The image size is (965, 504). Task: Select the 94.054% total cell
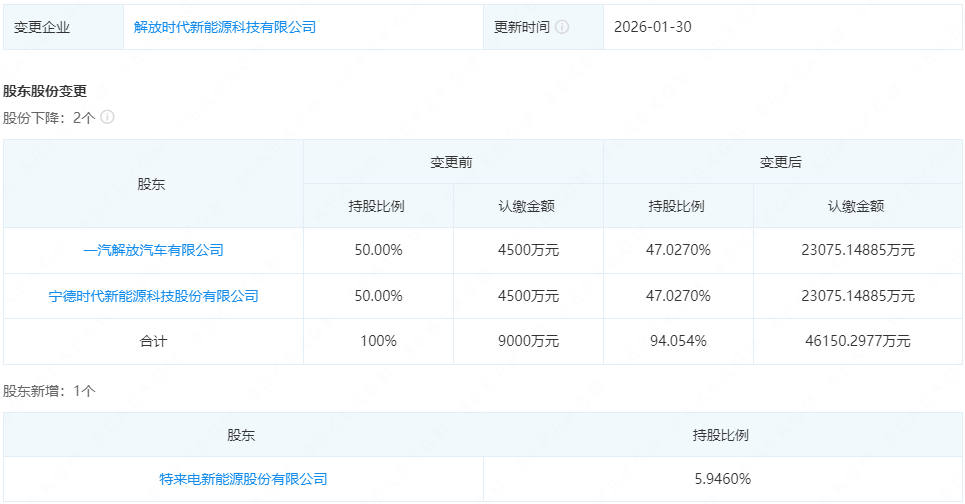click(x=678, y=342)
